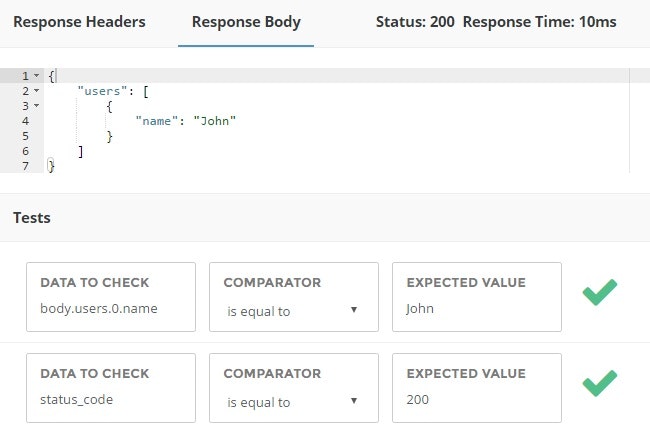Collapse the object fold arrow on line 3
The width and height of the screenshot is (650, 433).
37,106
